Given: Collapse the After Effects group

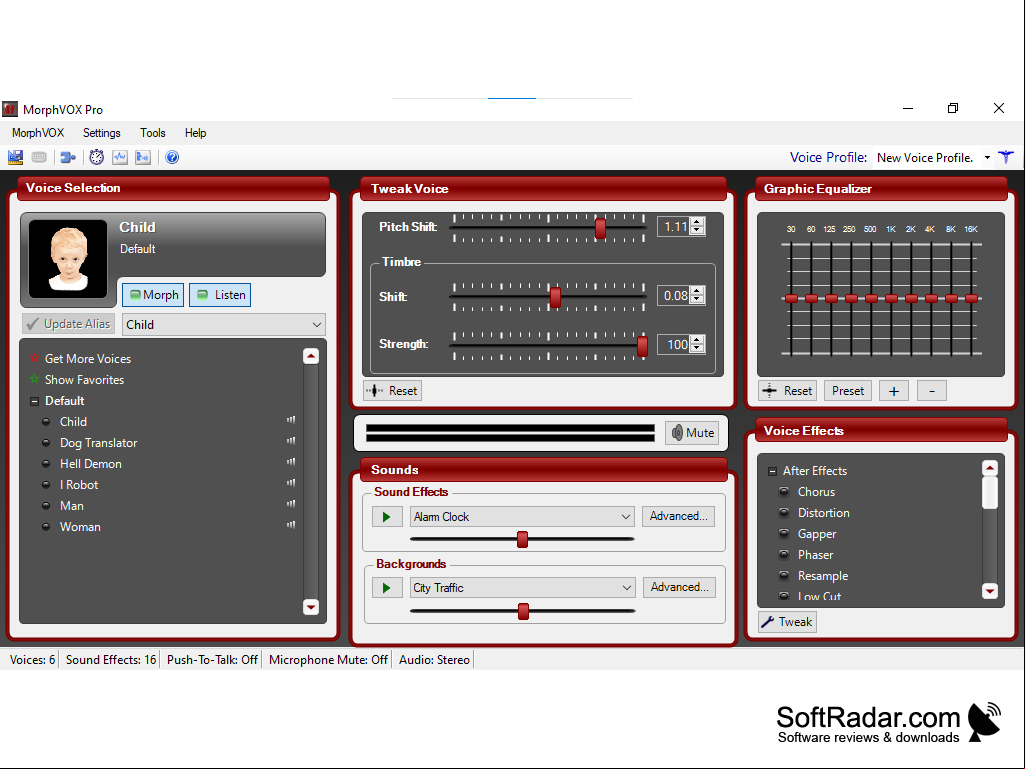Looking at the screenshot, I should click(772, 471).
